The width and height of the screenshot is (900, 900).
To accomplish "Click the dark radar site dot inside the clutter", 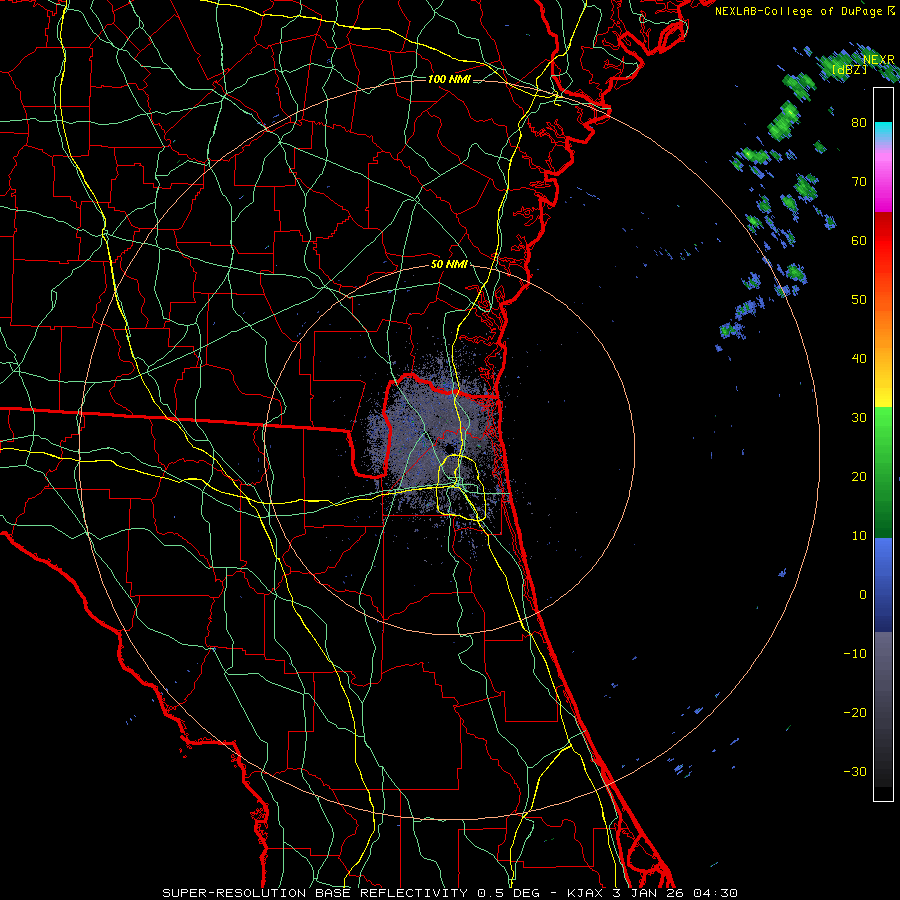I will coord(449,449).
